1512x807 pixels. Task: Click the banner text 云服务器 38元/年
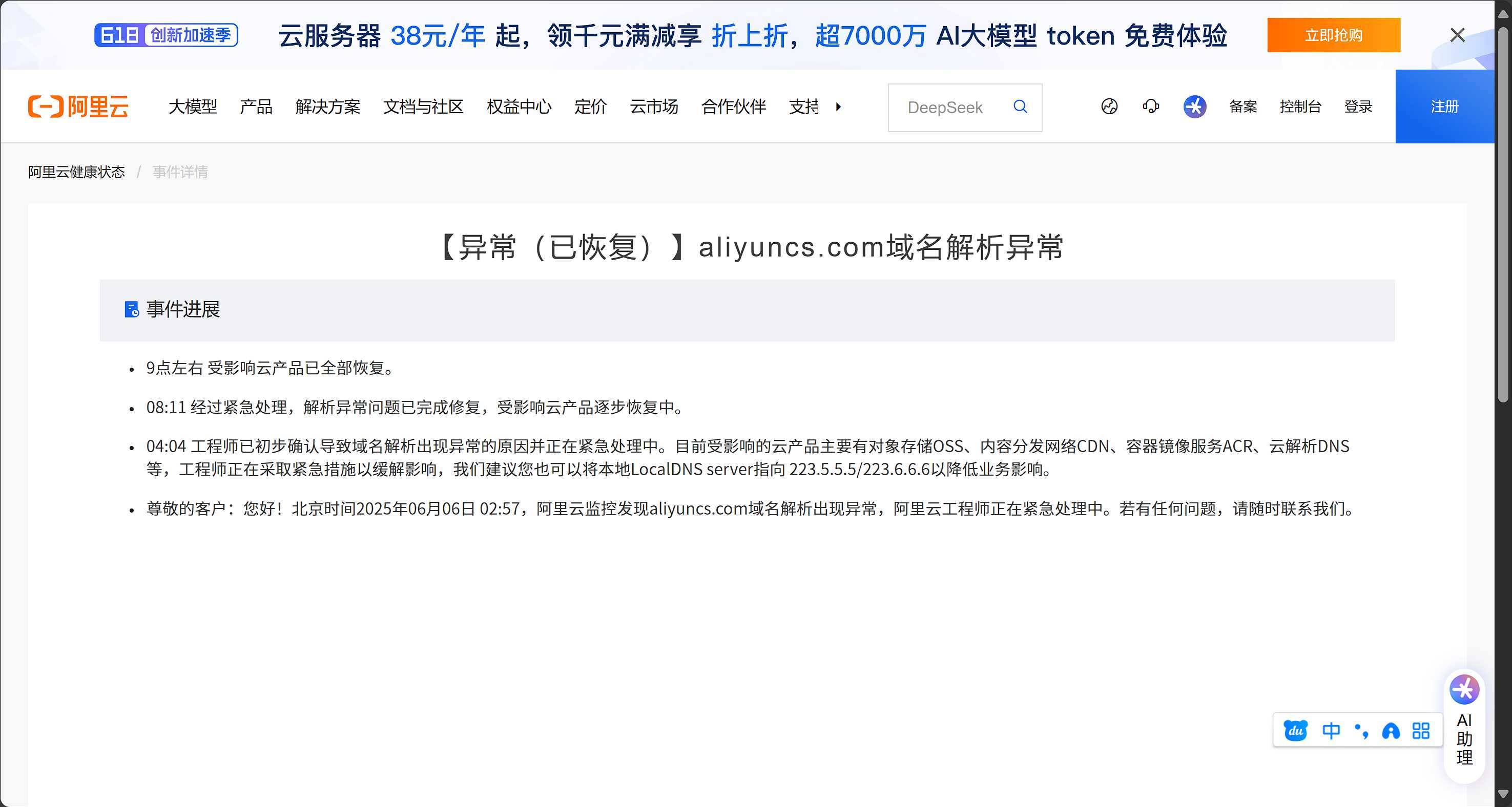[x=382, y=36]
